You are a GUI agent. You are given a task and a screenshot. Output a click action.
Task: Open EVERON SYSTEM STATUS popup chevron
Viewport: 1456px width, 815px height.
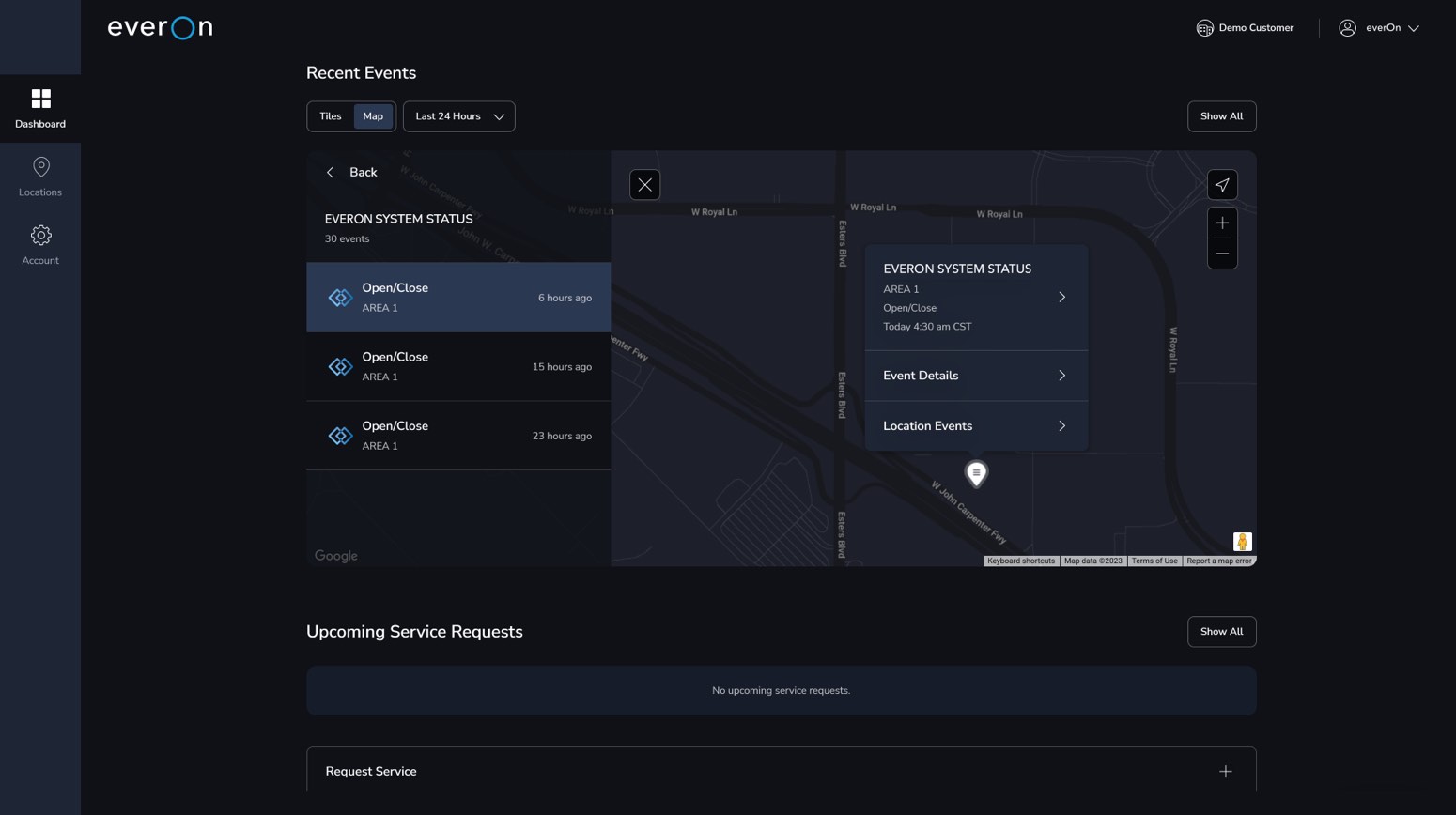pos(1061,297)
